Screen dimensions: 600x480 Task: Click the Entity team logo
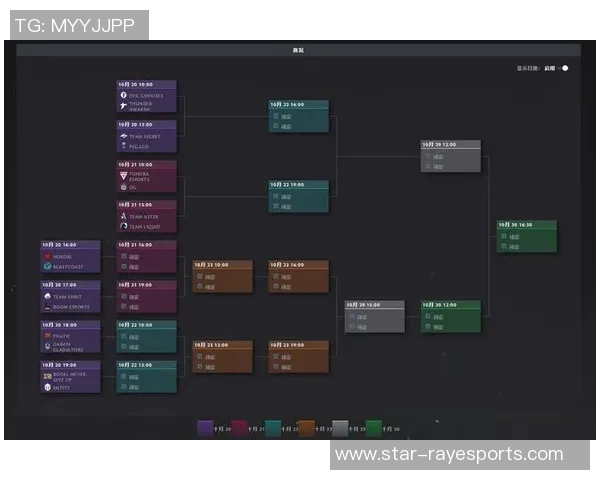47,387
